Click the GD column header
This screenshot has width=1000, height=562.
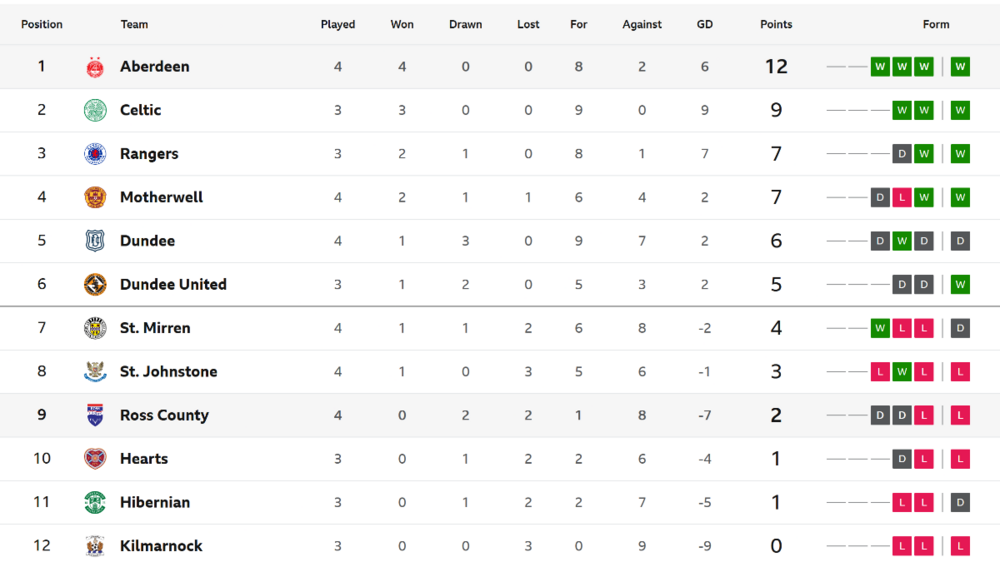pyautogui.click(x=705, y=24)
